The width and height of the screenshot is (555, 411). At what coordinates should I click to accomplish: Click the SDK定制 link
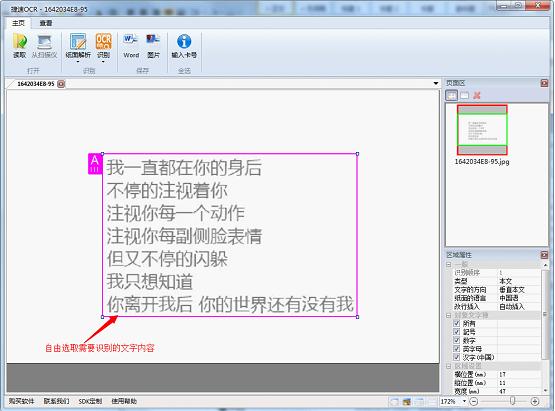pyautogui.click(x=90, y=401)
